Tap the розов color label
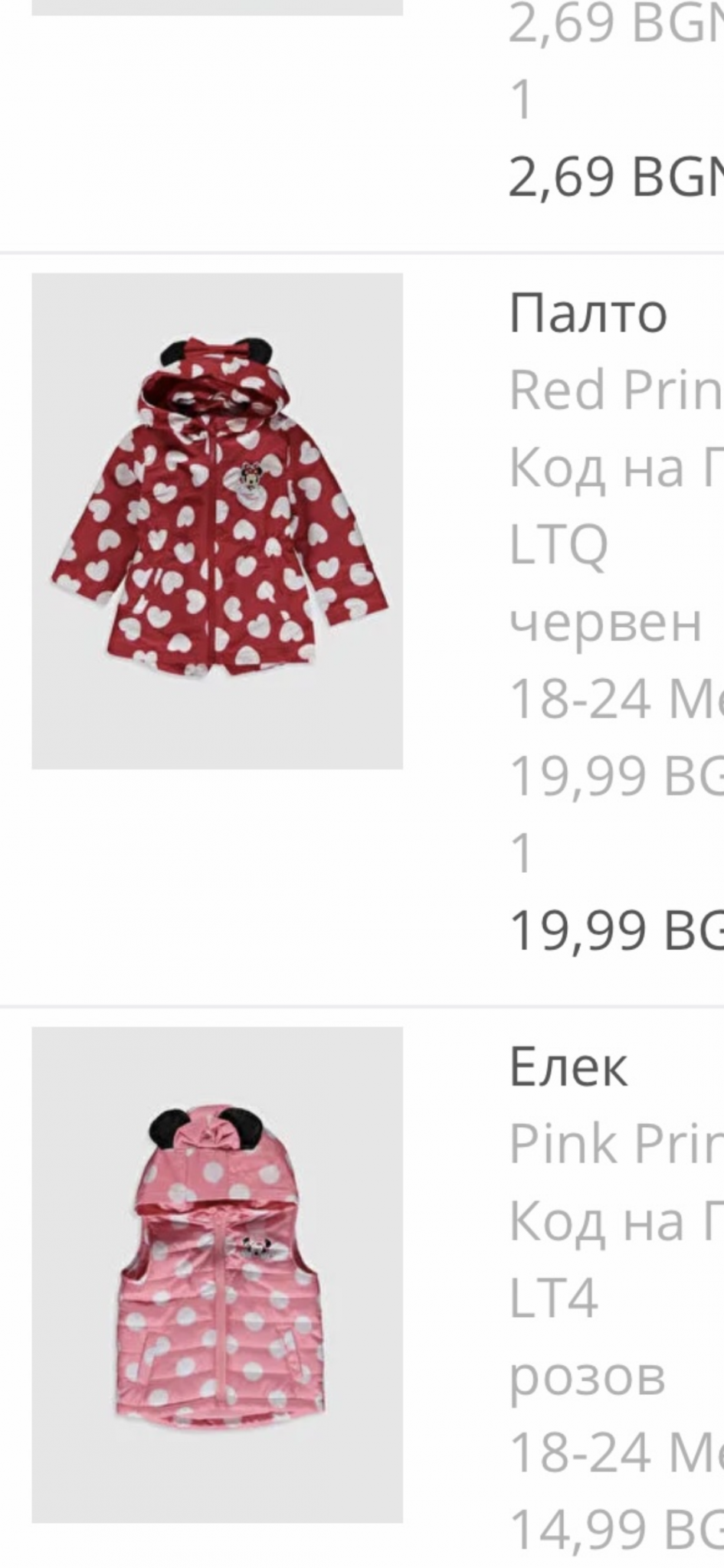Image resolution: width=724 pixels, height=1568 pixels. pos(587,1377)
